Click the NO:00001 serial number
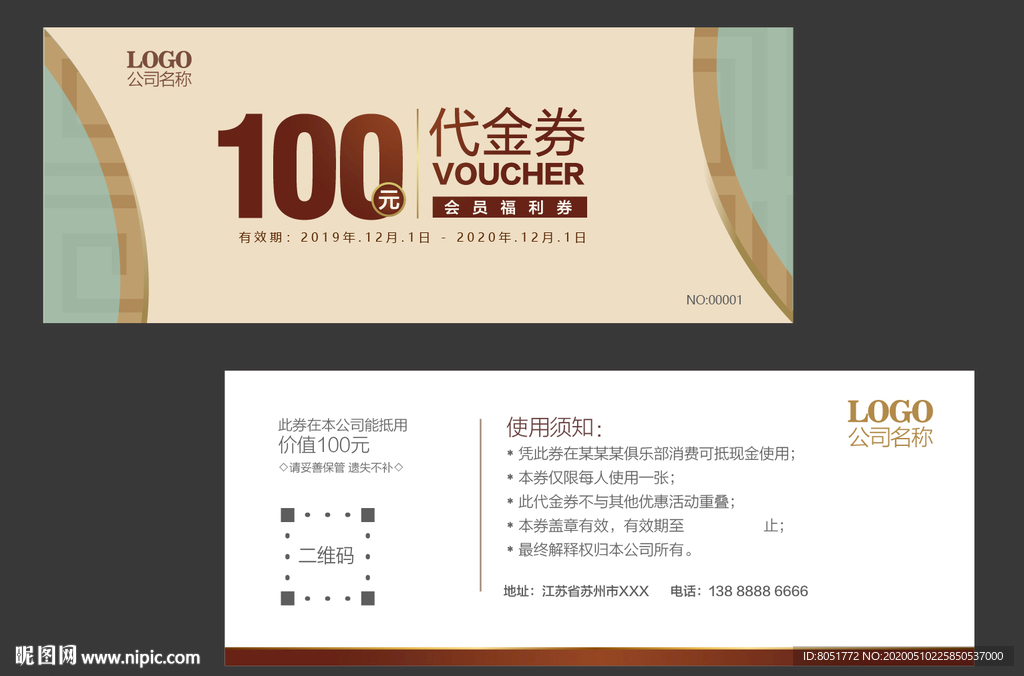Screen dimensions: 1024x676 (x=714, y=300)
